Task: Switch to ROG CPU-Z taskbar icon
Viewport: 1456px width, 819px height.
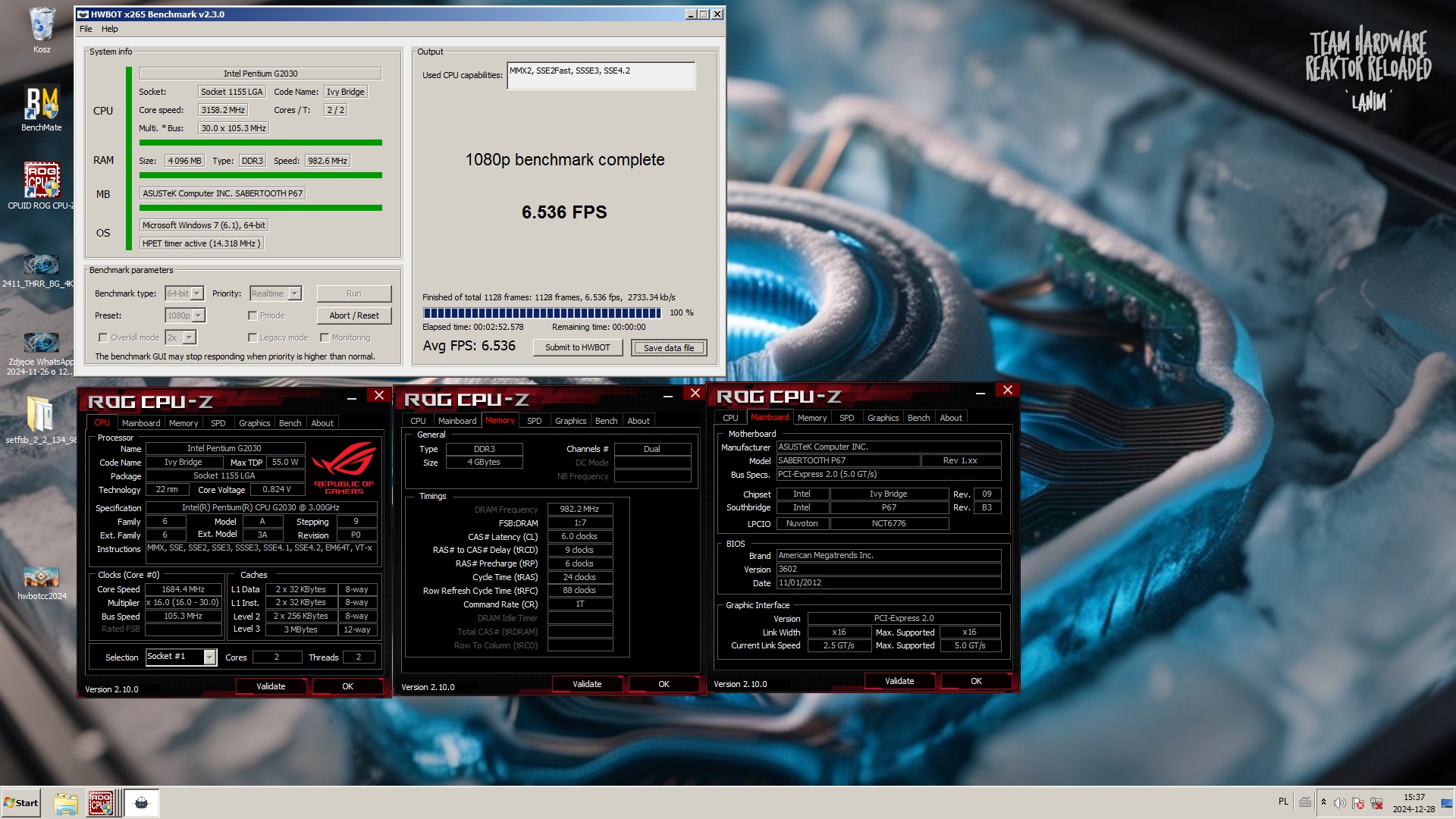Action: (x=102, y=803)
